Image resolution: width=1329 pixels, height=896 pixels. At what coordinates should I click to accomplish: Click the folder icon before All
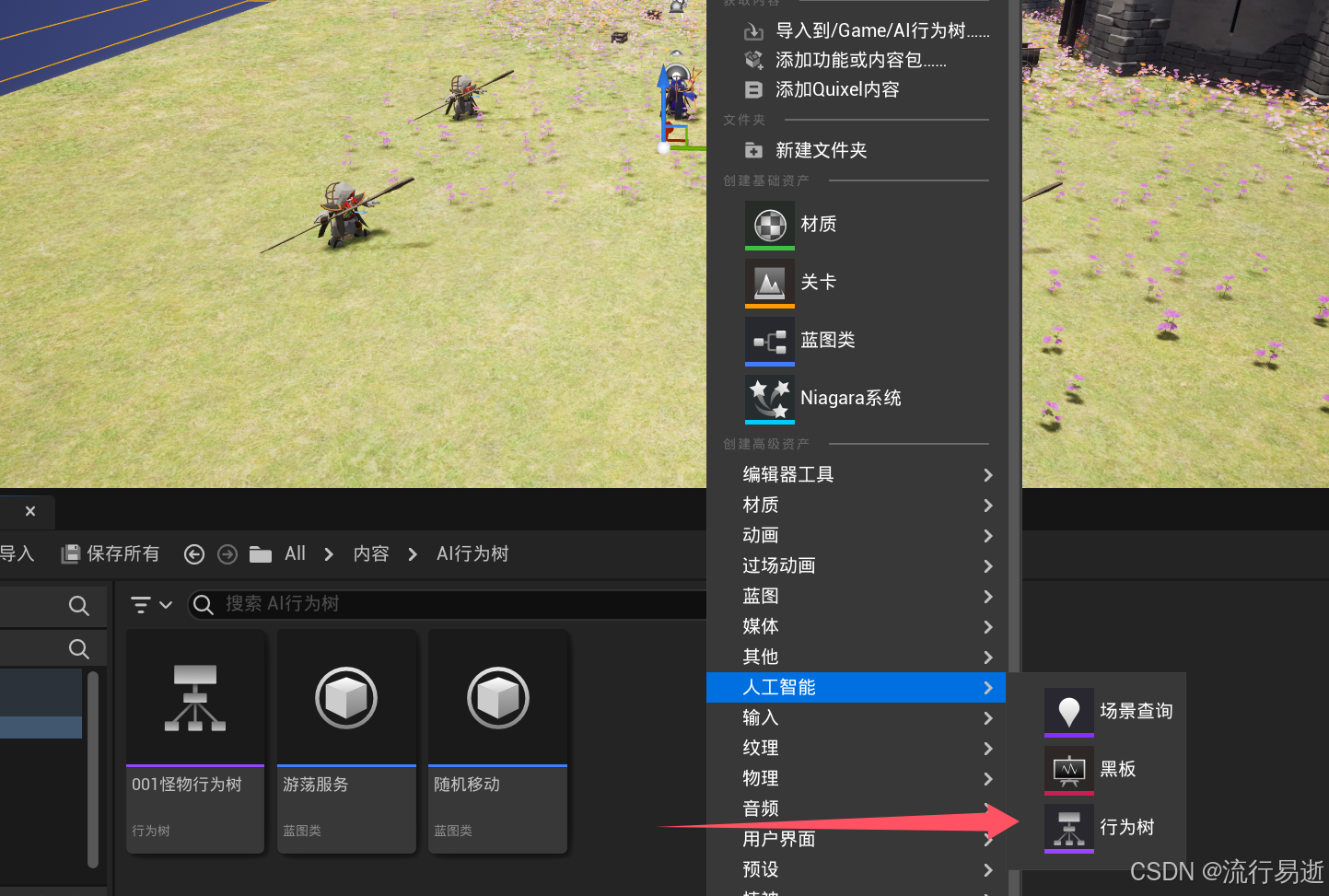click(x=261, y=554)
